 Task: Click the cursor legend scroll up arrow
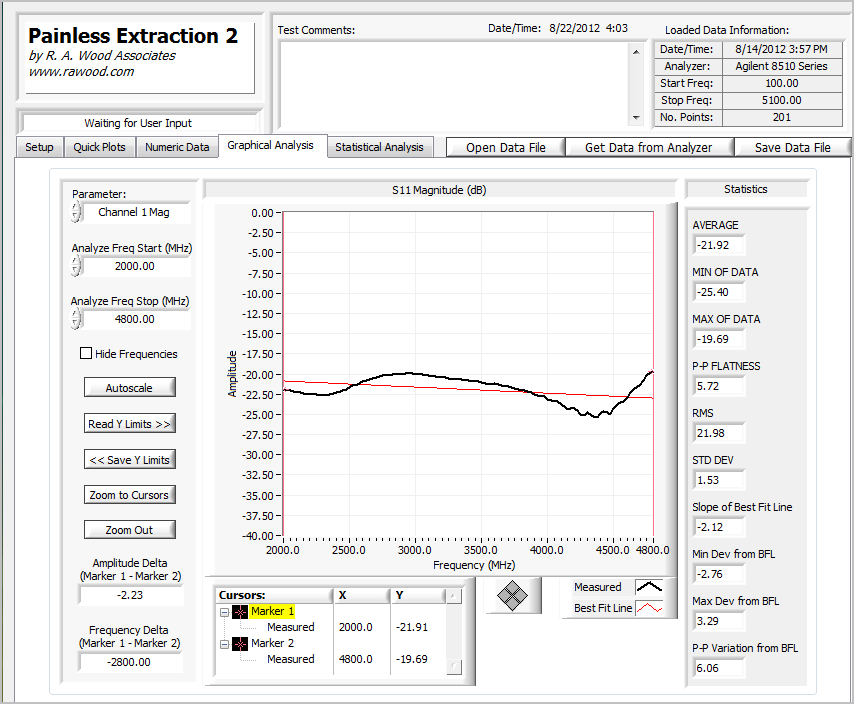pyautogui.click(x=454, y=597)
